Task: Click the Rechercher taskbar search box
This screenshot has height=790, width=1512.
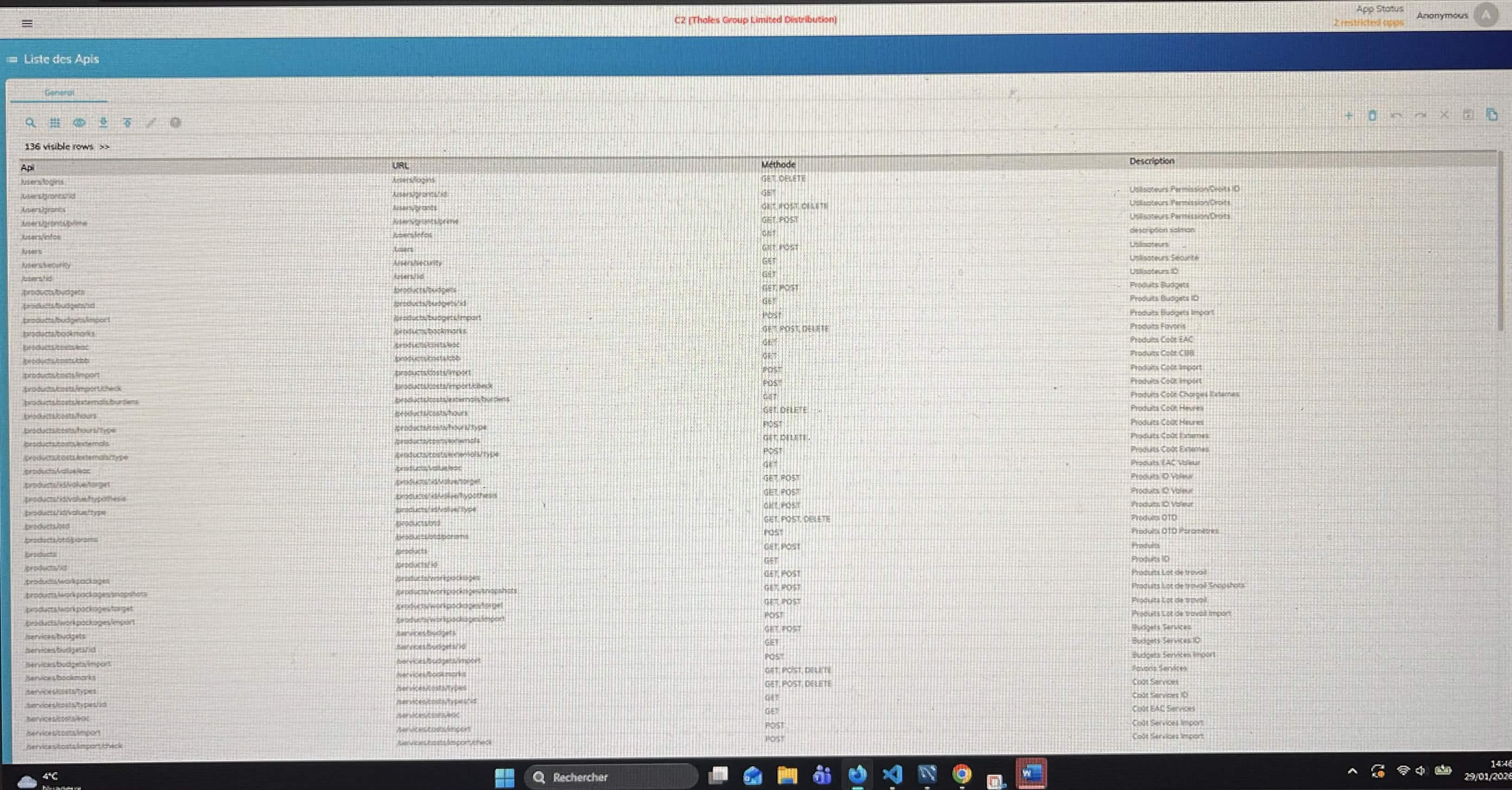Action: (x=610, y=777)
